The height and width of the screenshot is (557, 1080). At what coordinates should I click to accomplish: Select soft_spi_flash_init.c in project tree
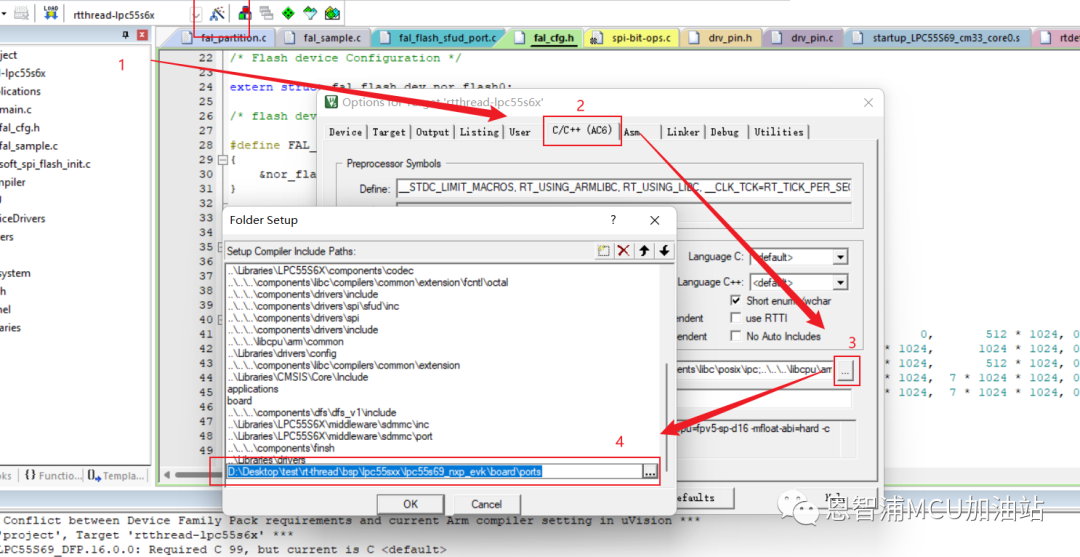point(45,164)
